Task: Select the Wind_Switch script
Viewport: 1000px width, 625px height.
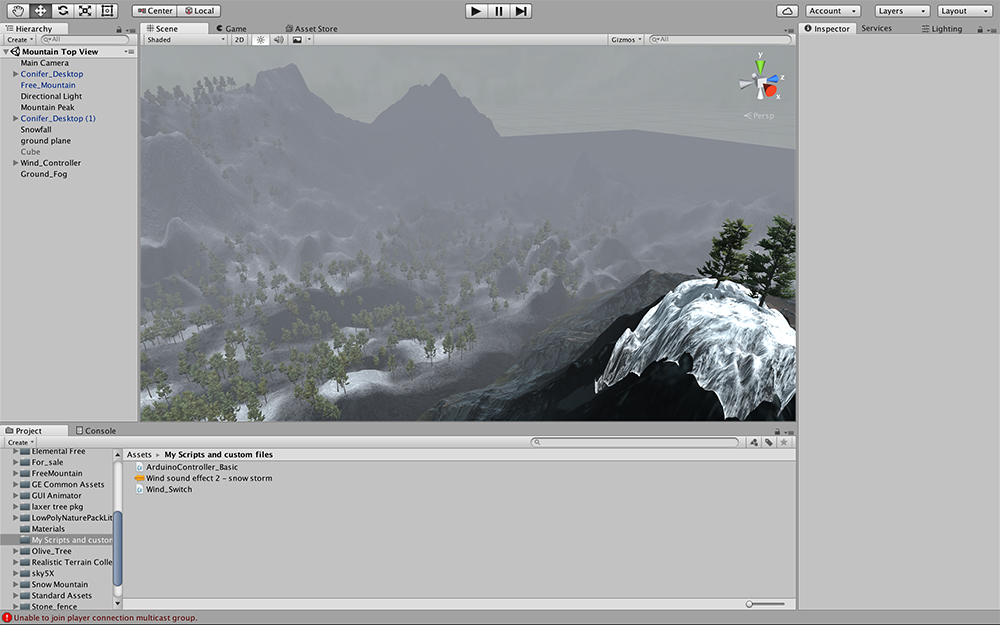Action: click(x=164, y=489)
